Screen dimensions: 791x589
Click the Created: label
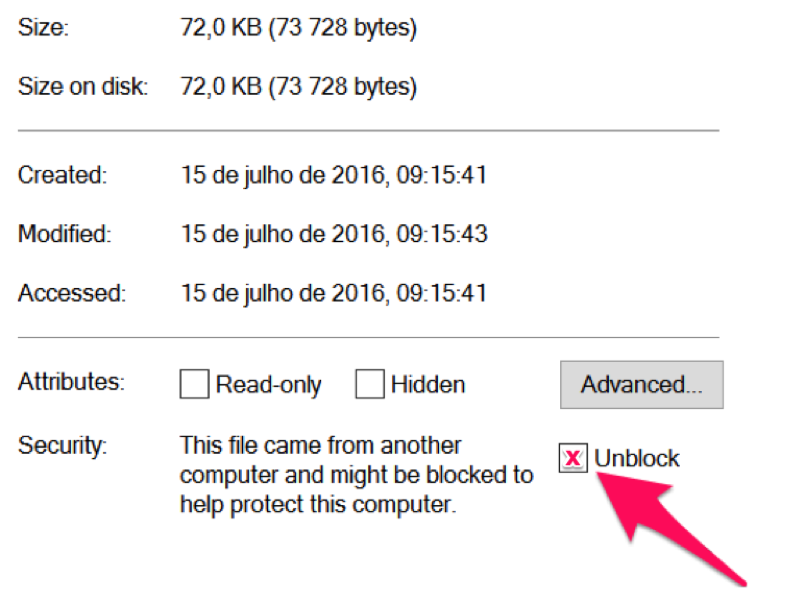click(62, 175)
